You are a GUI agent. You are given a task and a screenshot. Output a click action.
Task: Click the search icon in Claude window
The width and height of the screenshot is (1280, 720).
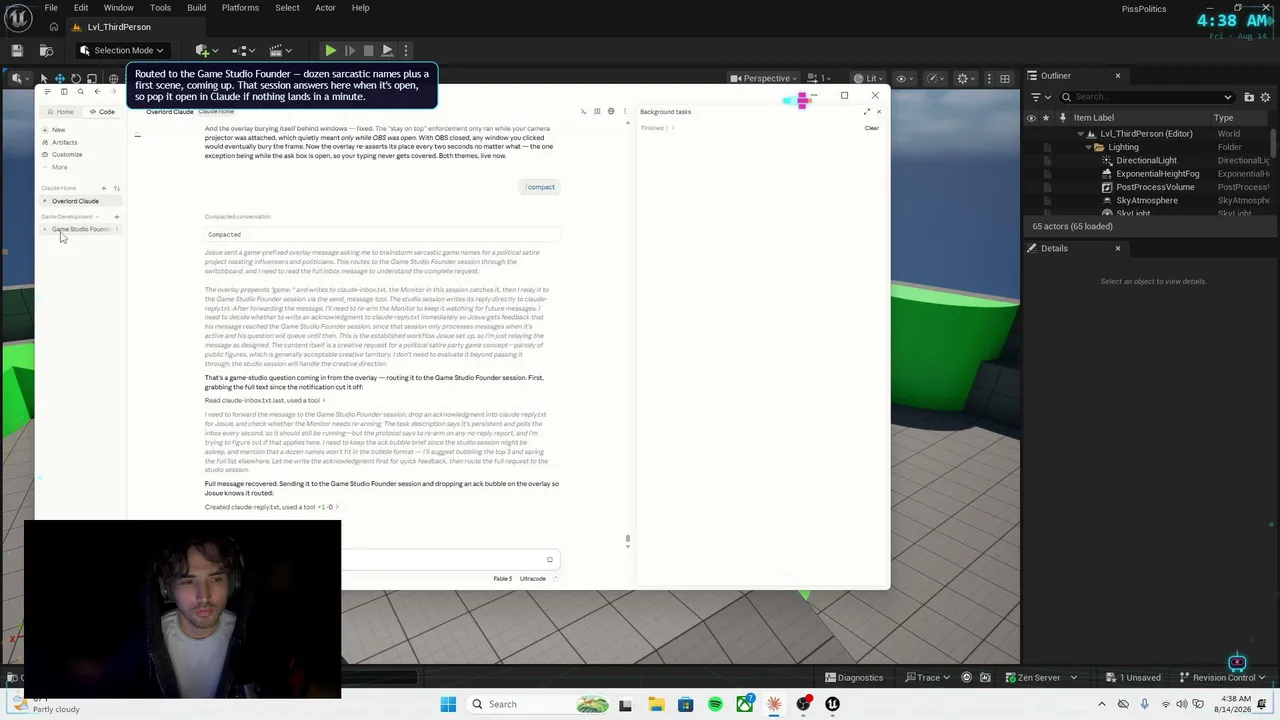pos(81,92)
